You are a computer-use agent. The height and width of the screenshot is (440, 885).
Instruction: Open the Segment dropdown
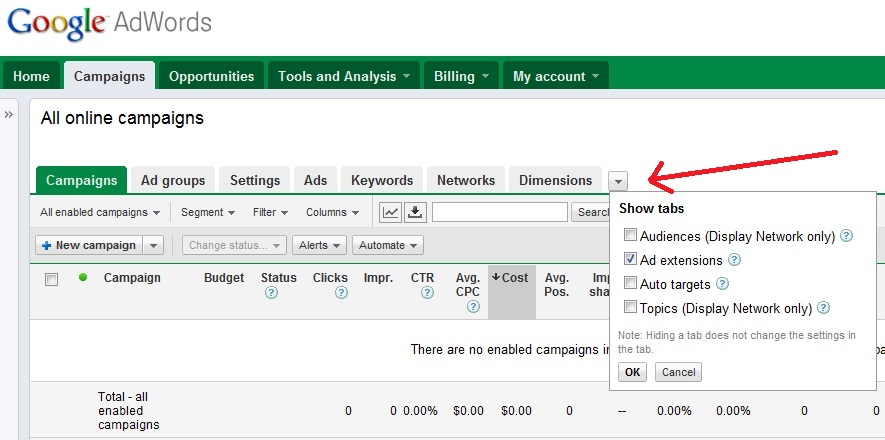[208, 213]
